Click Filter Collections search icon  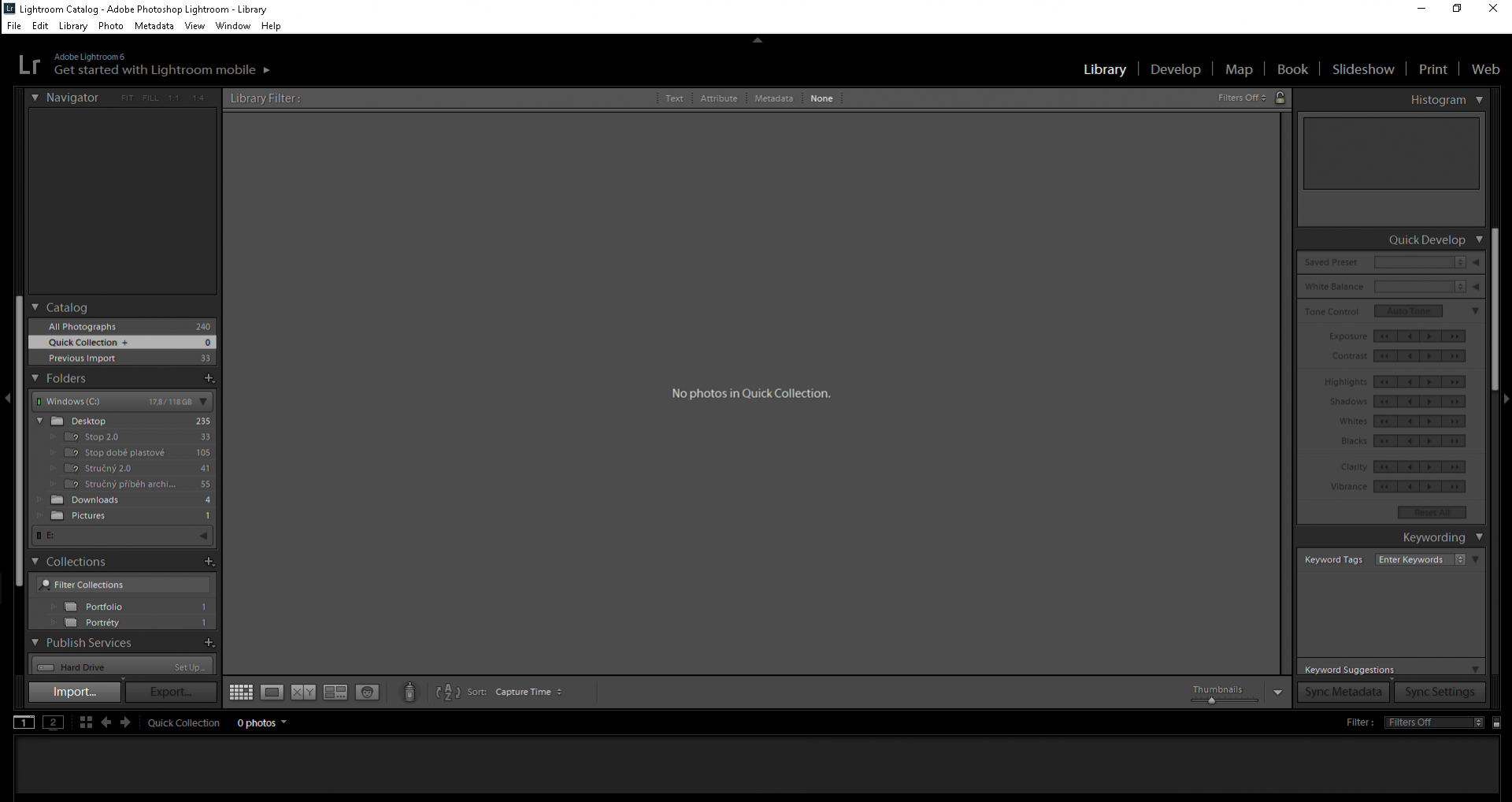tap(45, 585)
